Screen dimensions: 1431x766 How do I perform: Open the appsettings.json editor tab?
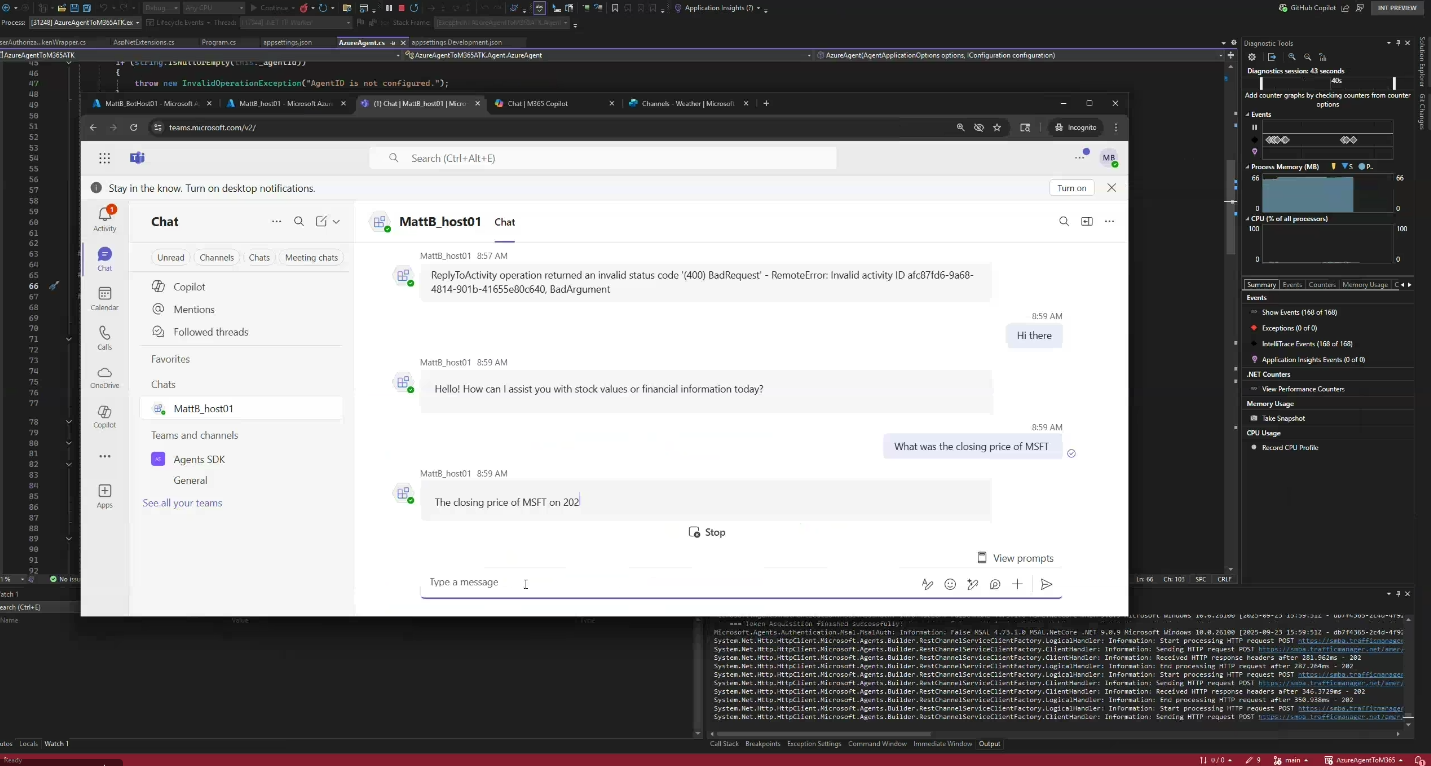[x=287, y=43]
